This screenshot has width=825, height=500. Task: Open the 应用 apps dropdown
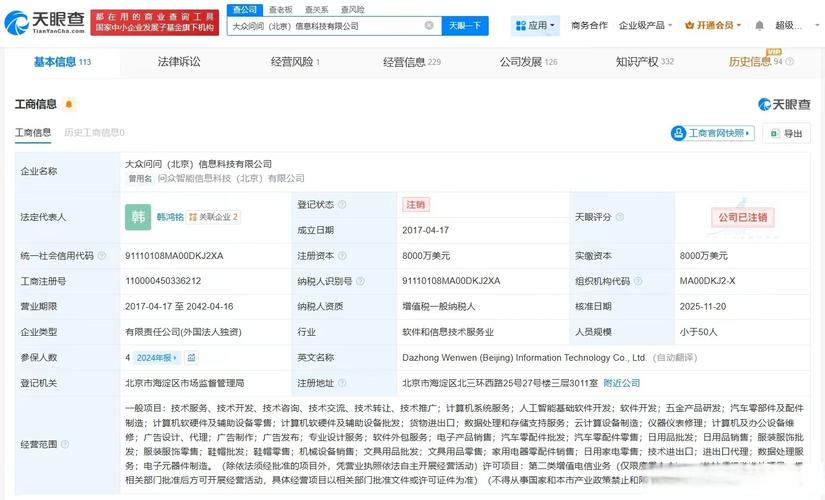pos(535,25)
